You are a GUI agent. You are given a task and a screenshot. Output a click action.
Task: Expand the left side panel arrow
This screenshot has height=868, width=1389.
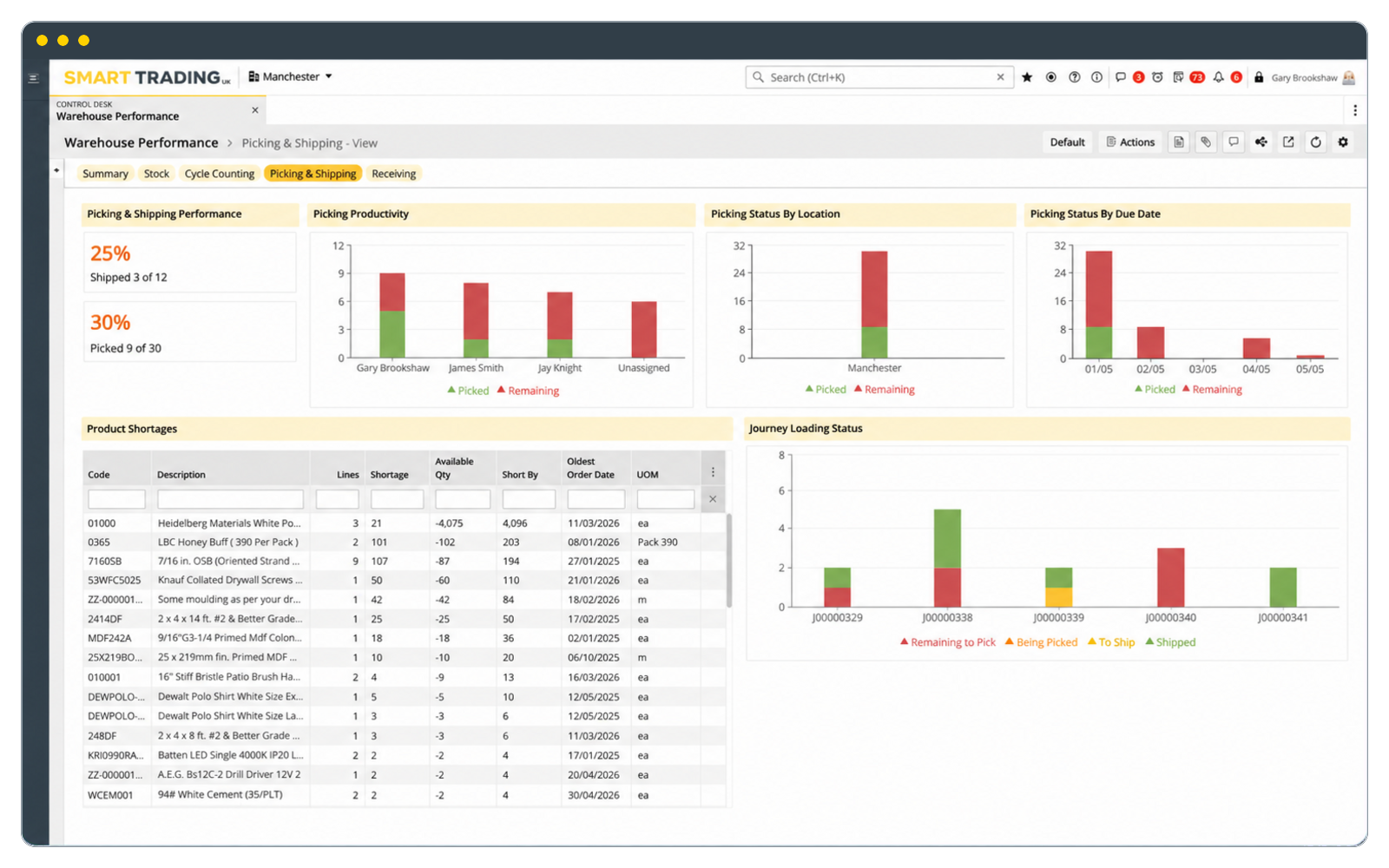point(56,170)
